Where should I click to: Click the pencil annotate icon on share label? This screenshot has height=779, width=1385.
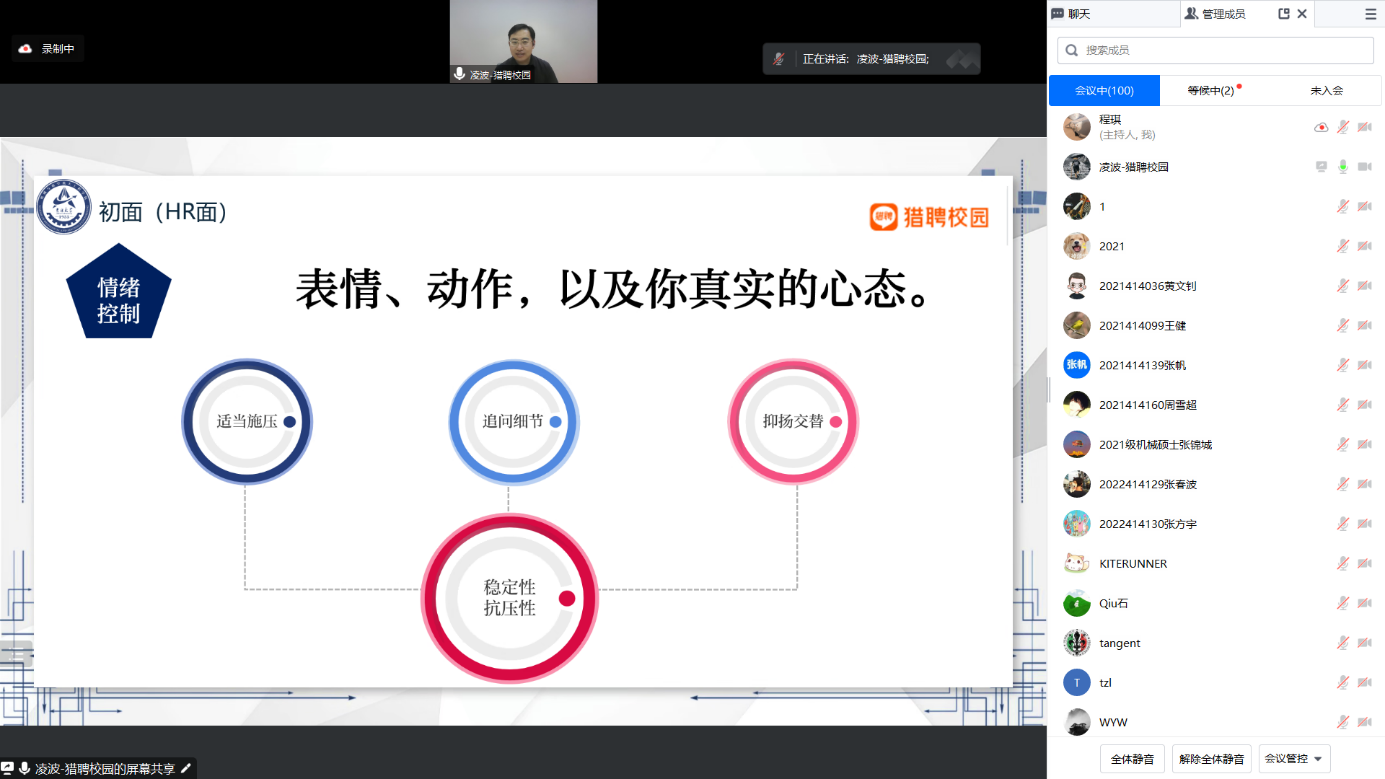pos(185,769)
